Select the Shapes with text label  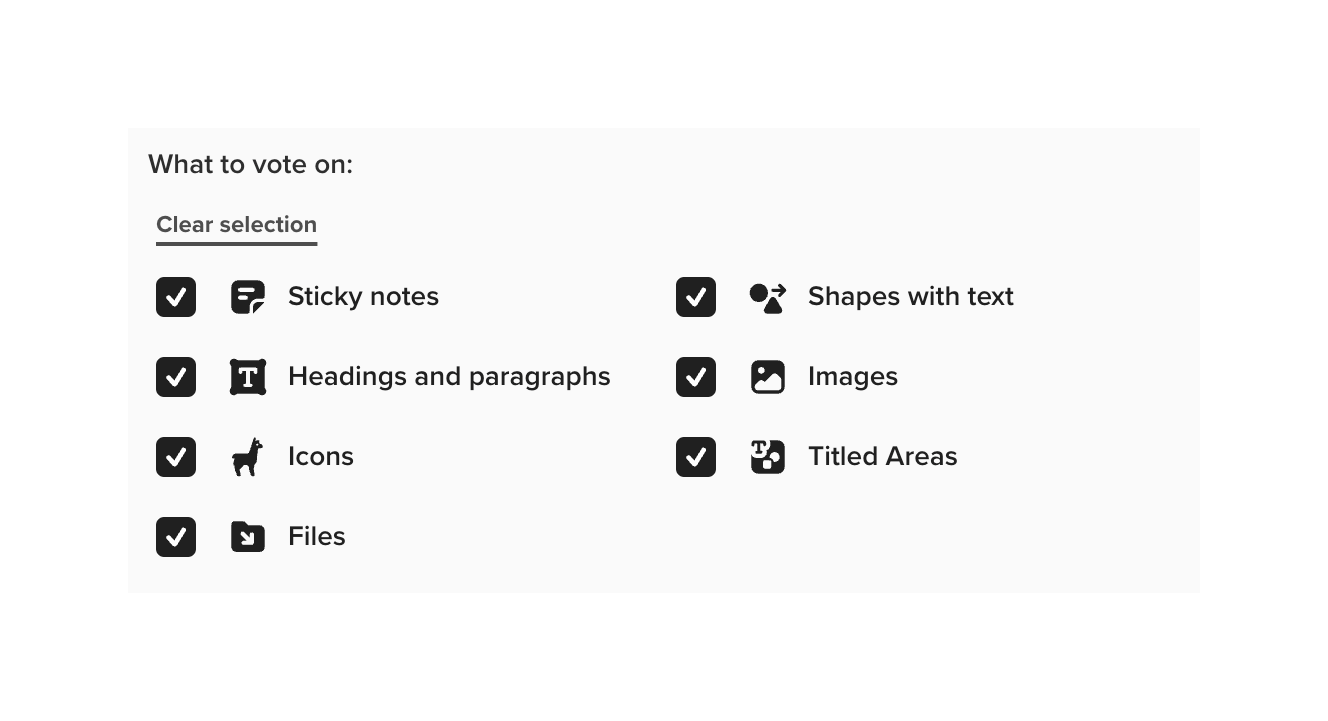[x=911, y=296]
